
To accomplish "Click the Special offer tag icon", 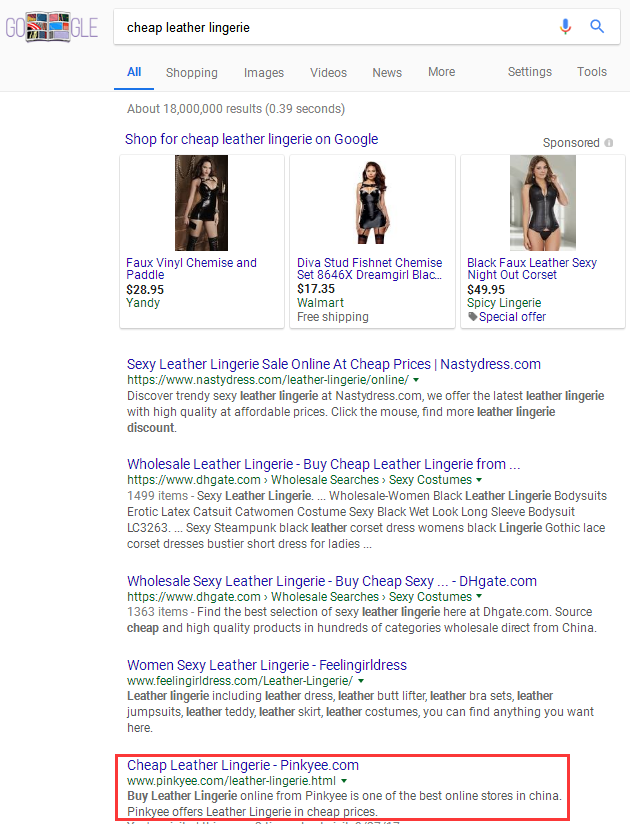I will click(472, 316).
